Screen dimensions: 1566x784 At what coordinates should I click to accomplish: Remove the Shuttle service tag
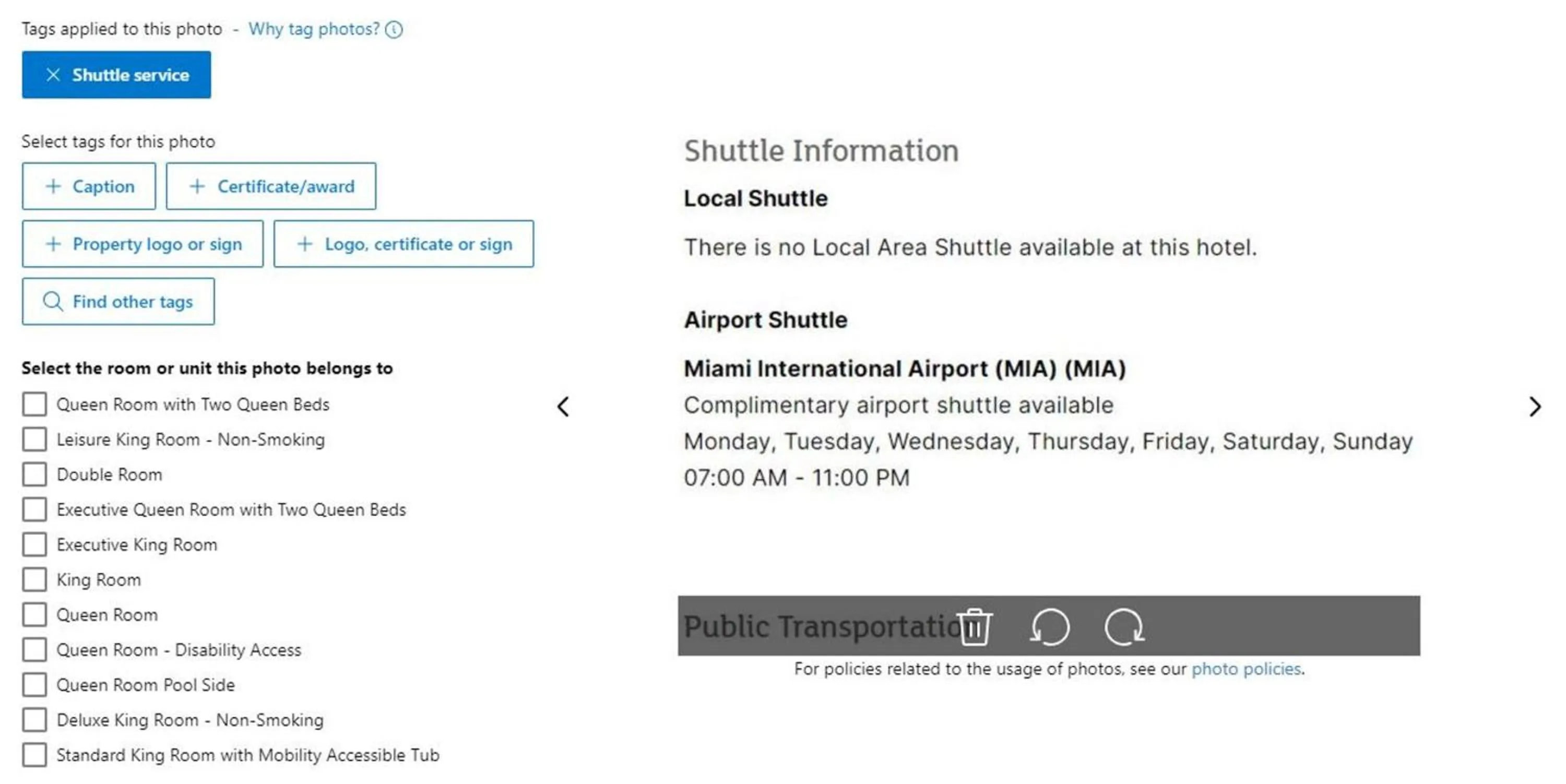point(53,75)
